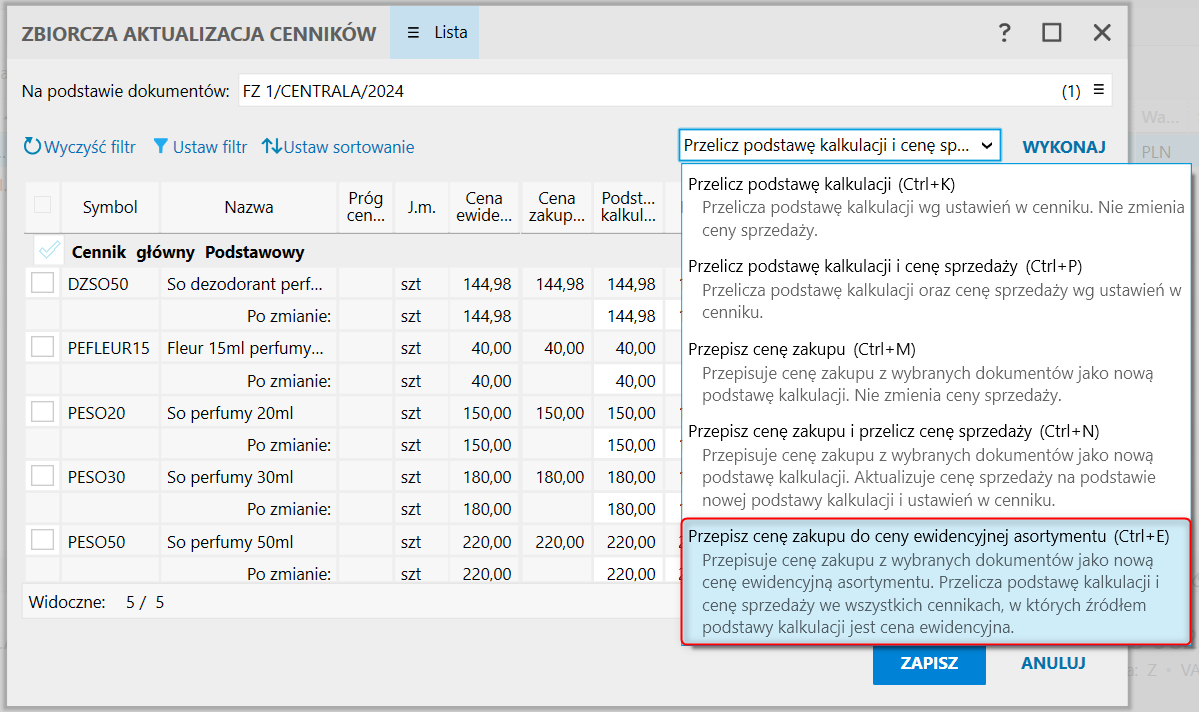Tick the checkbox for DZSO50 row

tap(42, 284)
